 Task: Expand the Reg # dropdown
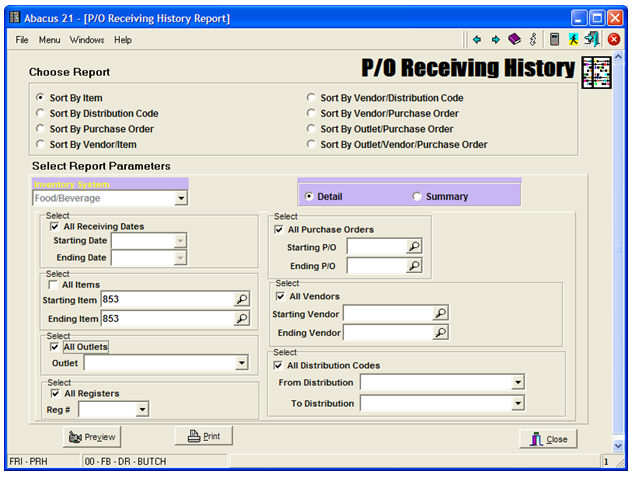click(142, 409)
